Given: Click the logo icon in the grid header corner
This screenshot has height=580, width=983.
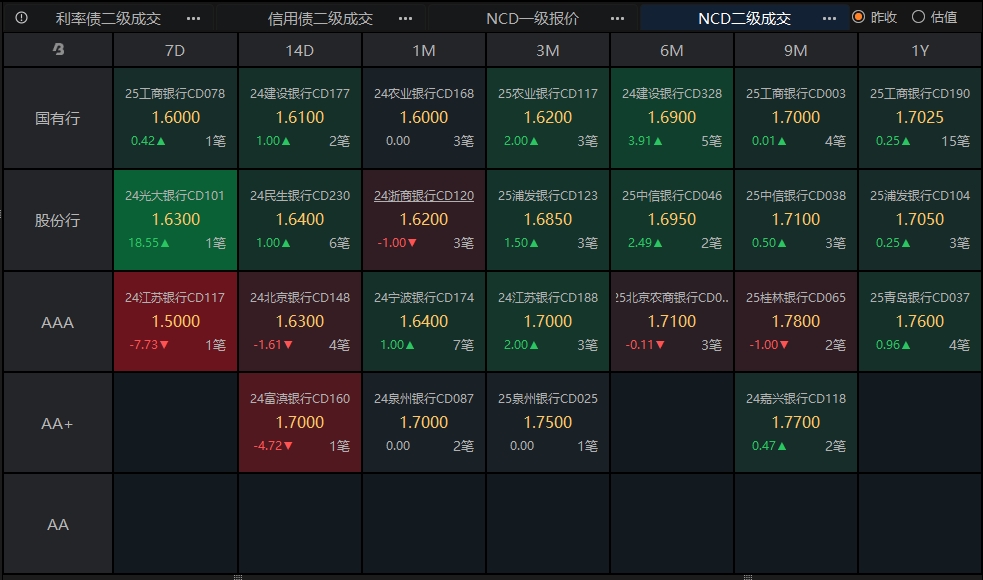Looking at the screenshot, I should click(58, 49).
